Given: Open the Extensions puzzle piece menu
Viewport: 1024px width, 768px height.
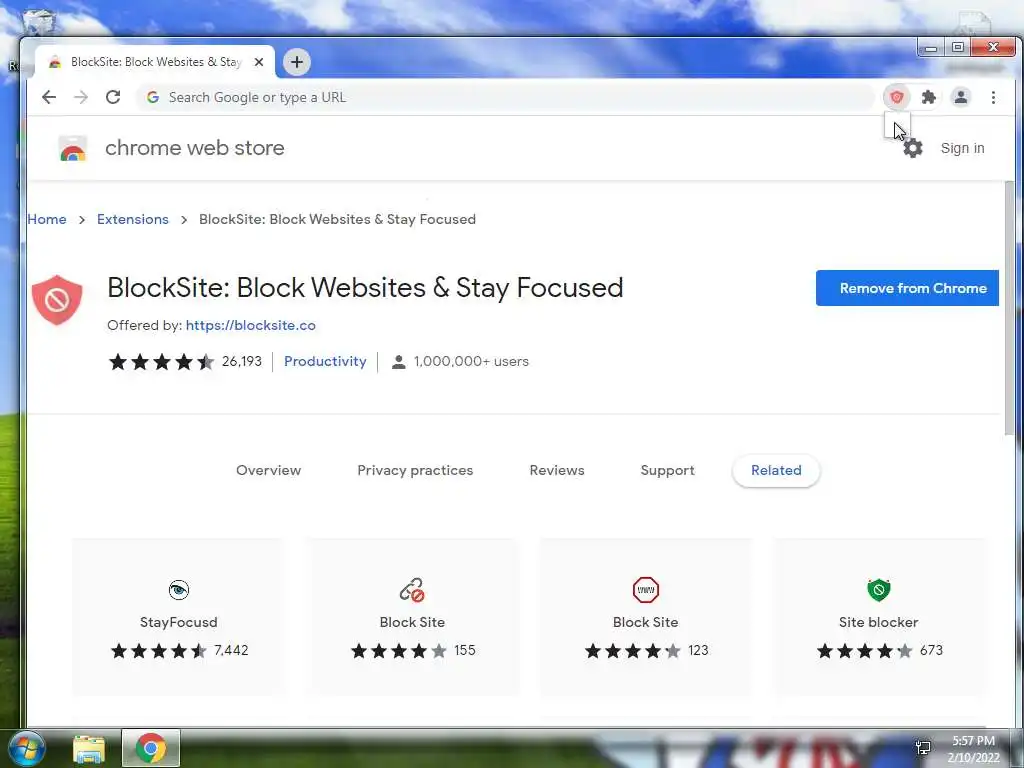Looking at the screenshot, I should [929, 97].
